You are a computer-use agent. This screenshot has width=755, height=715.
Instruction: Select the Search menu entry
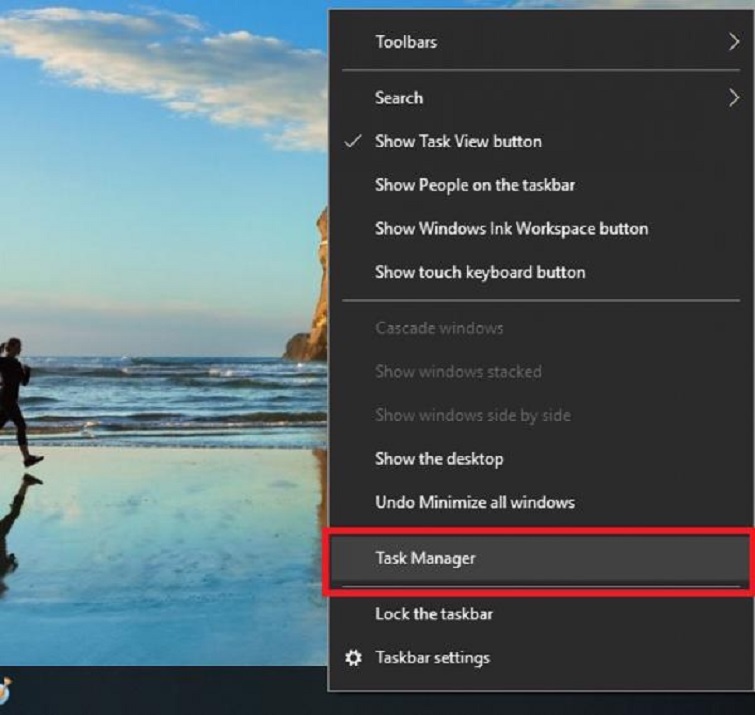pyautogui.click(x=398, y=98)
